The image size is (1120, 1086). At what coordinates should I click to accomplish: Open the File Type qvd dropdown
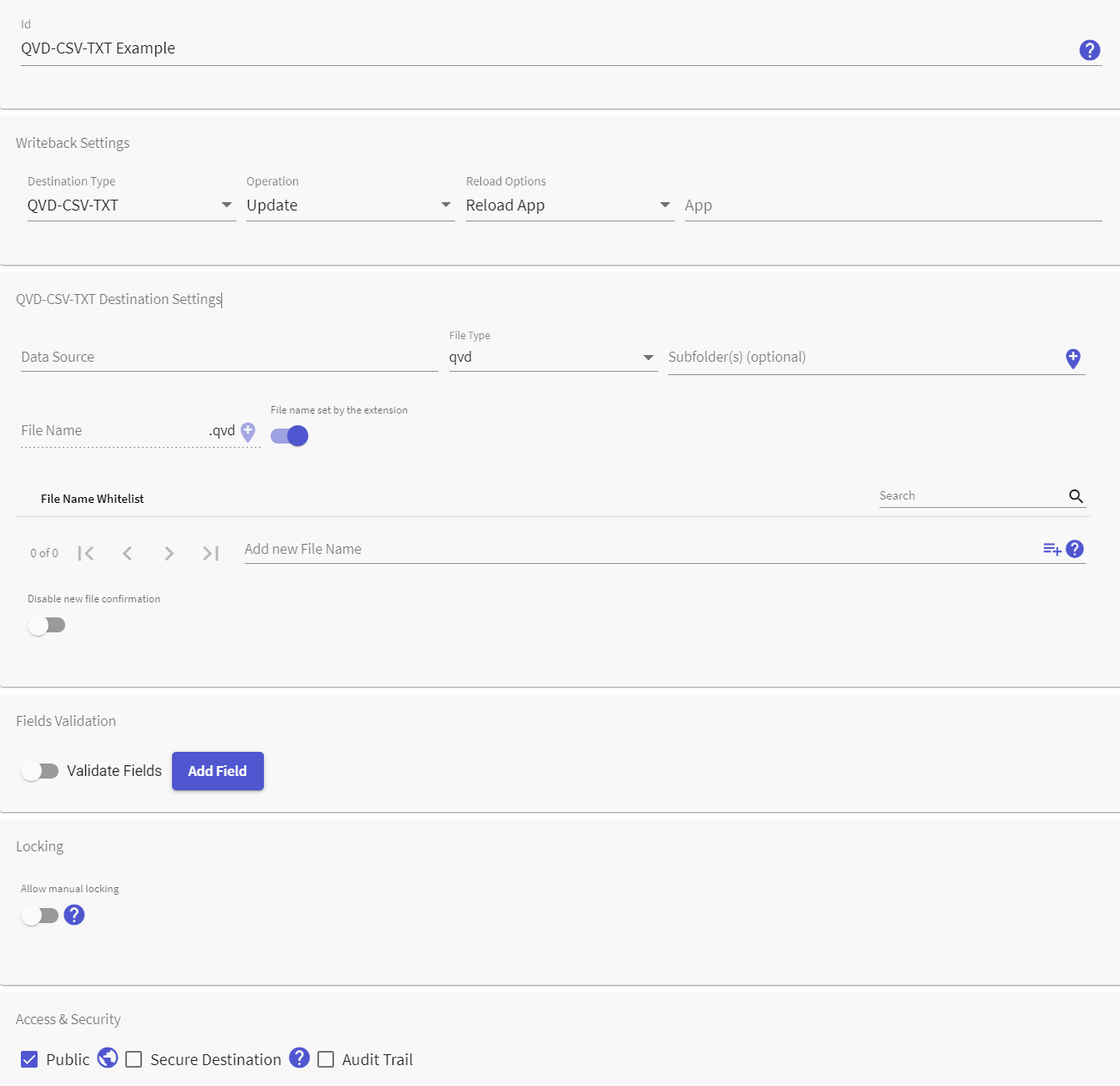point(553,358)
